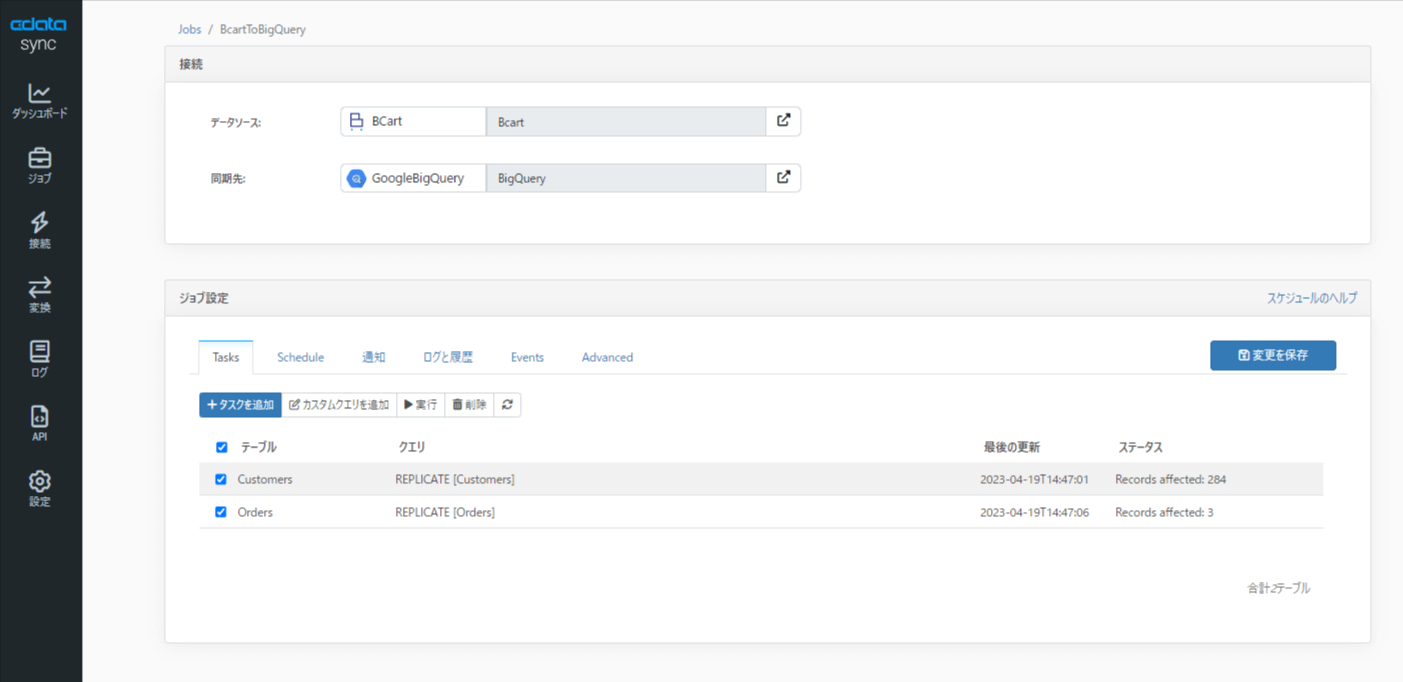Open the Advanced tab
This screenshot has height=682, width=1403.
607,357
